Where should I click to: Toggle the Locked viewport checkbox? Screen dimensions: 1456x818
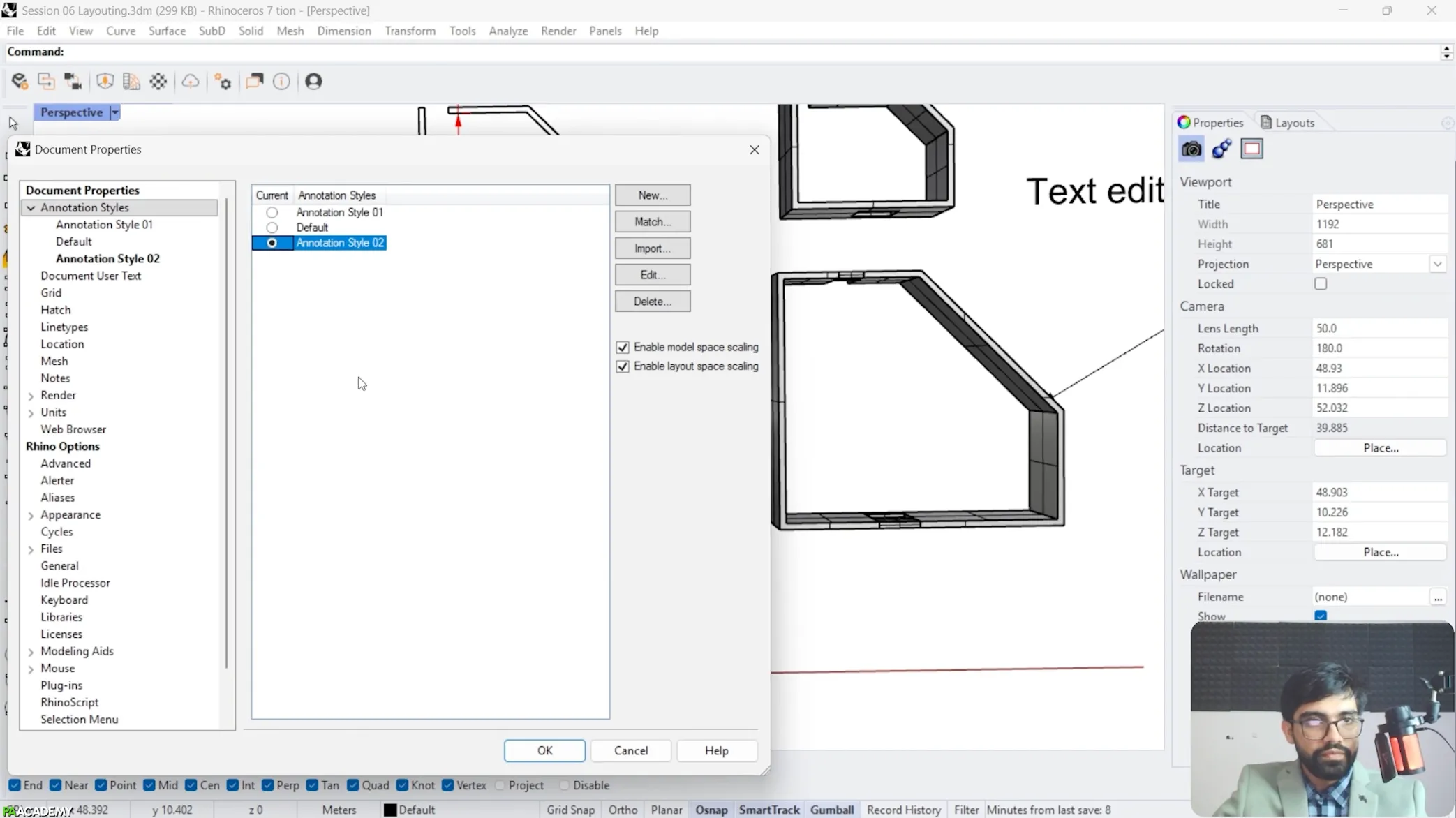[1321, 284]
